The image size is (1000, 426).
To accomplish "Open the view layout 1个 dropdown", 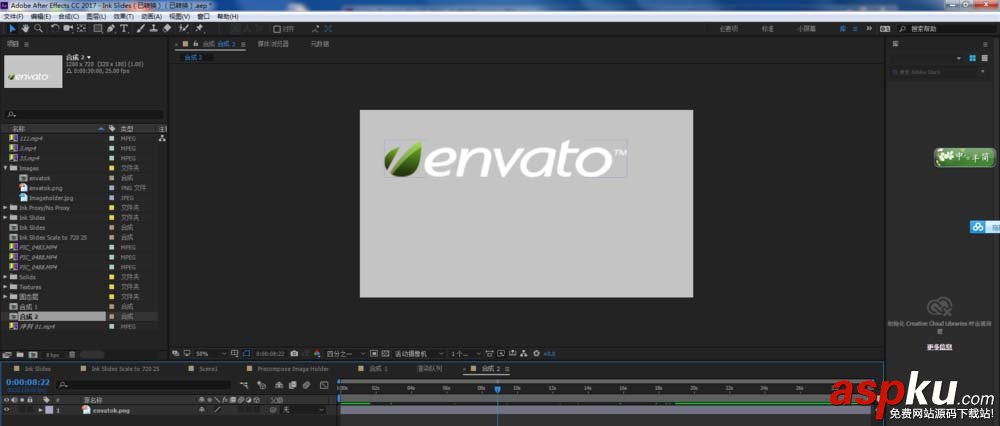I will pos(465,353).
